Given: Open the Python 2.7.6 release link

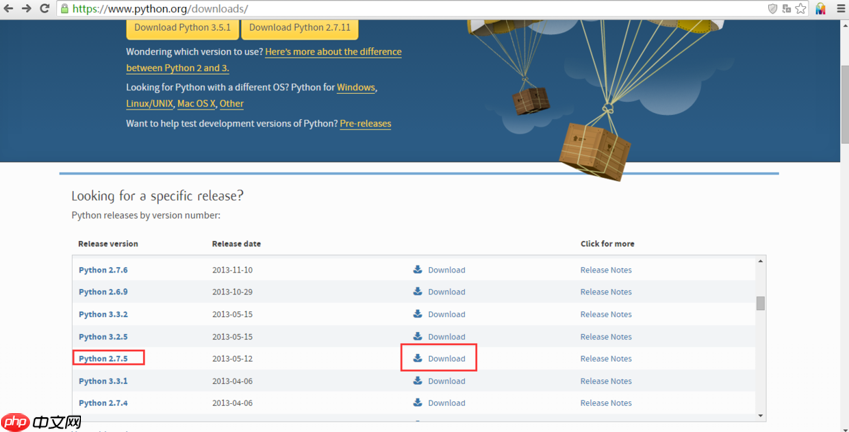Looking at the screenshot, I should tap(103, 270).
